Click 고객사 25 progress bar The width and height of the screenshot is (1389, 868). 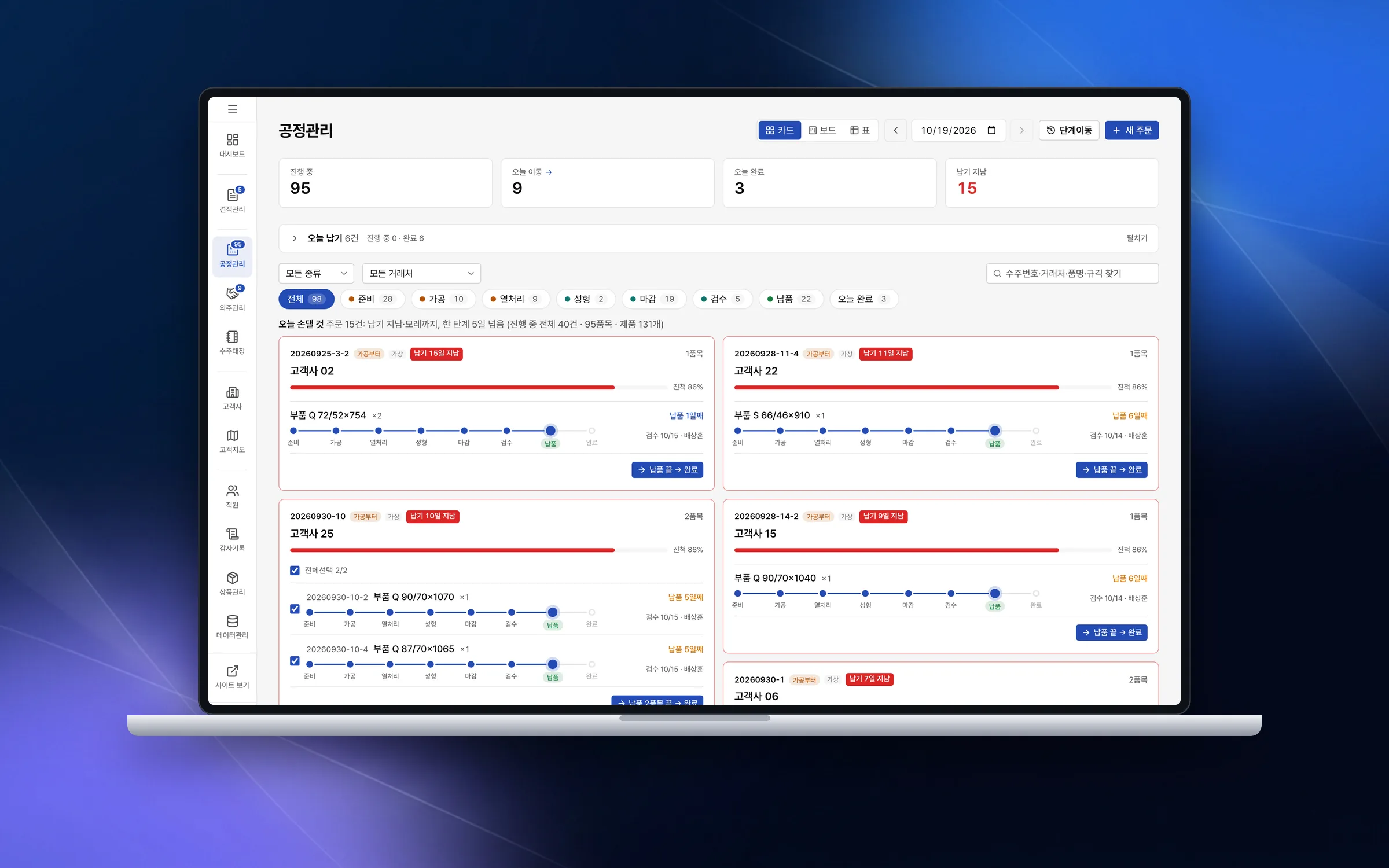[x=477, y=550]
